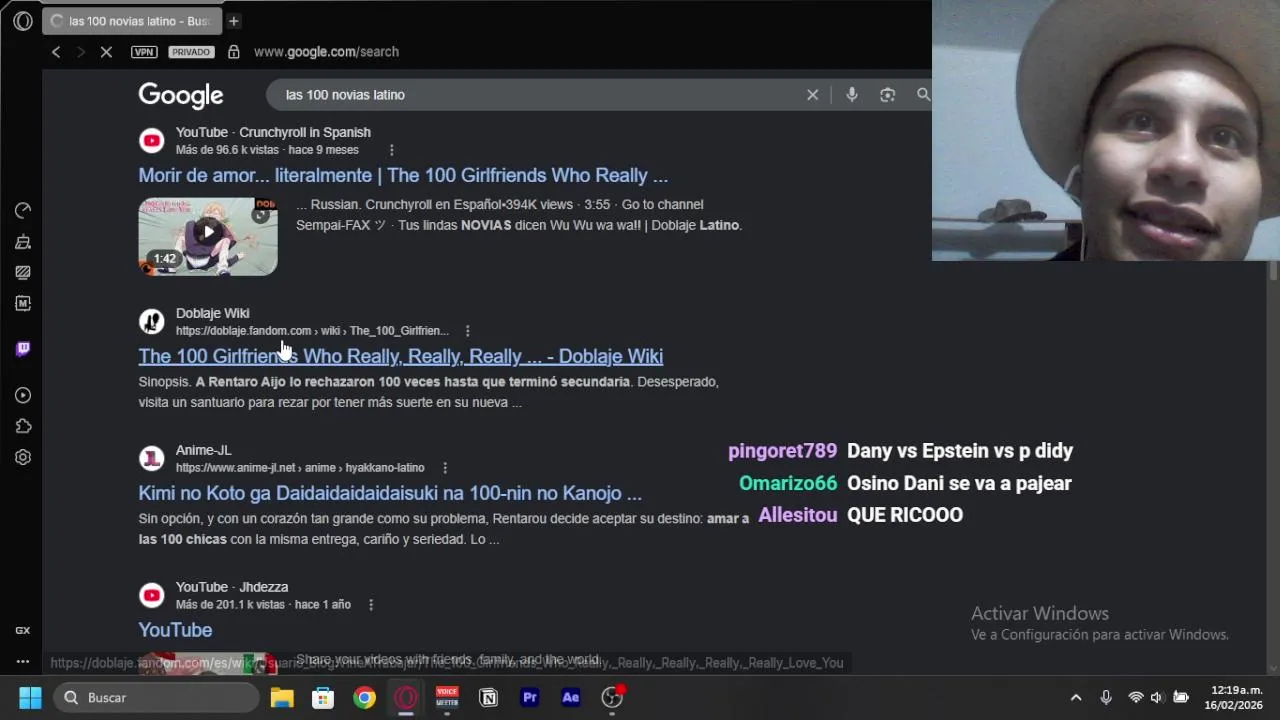1280x720 pixels.
Task: Open Adobe Premiere Pro from taskbar
Action: click(530, 698)
